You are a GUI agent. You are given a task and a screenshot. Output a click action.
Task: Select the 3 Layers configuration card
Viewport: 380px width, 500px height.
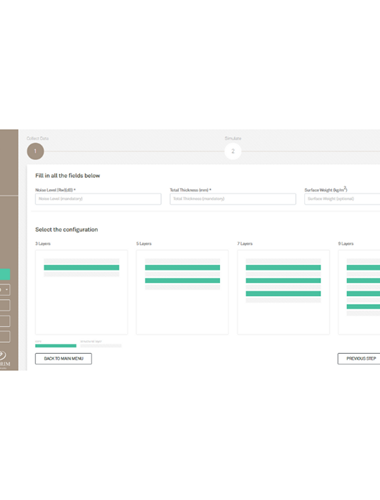(x=81, y=292)
